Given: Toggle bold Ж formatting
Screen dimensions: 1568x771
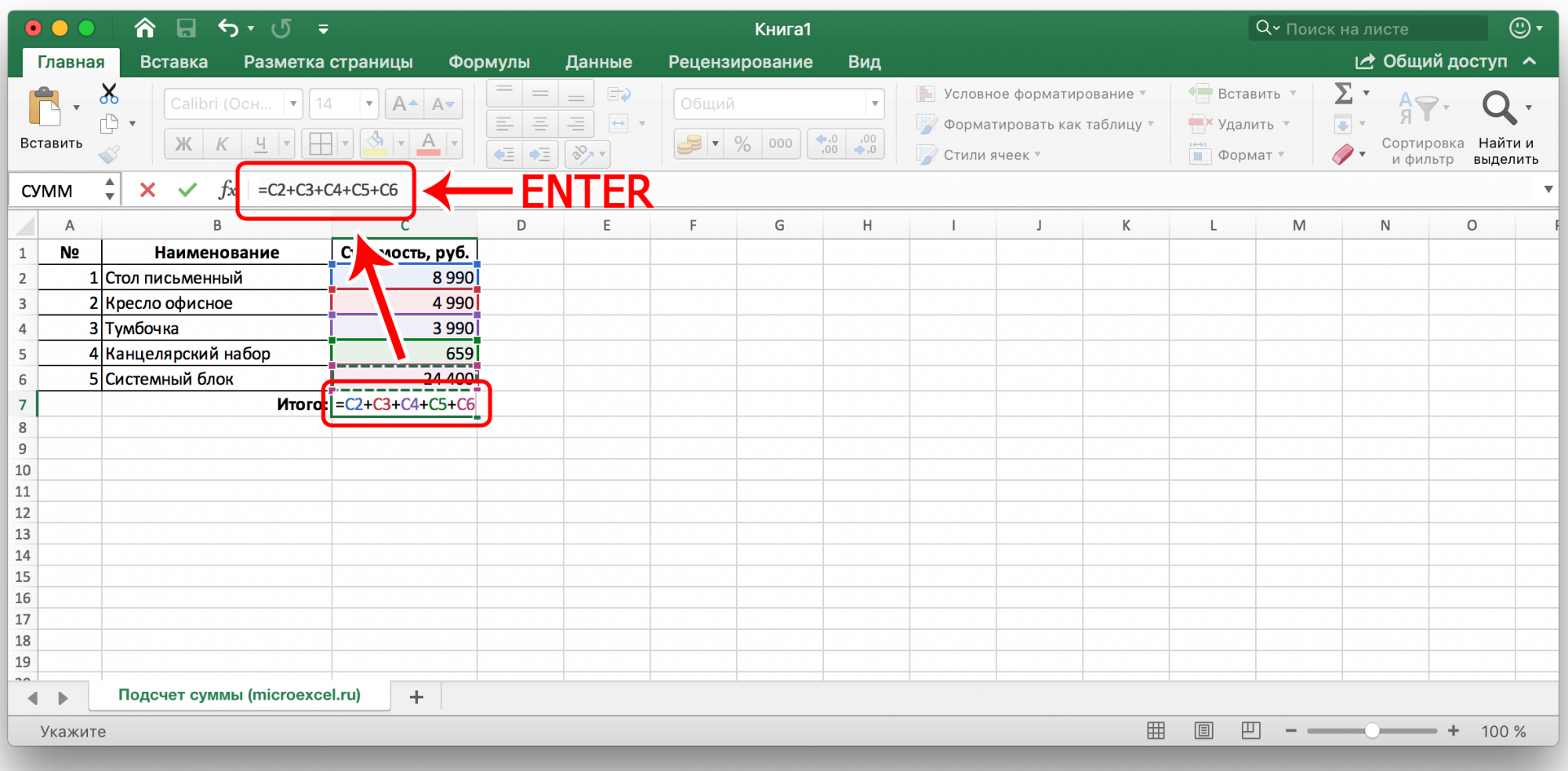Looking at the screenshot, I should (x=183, y=144).
